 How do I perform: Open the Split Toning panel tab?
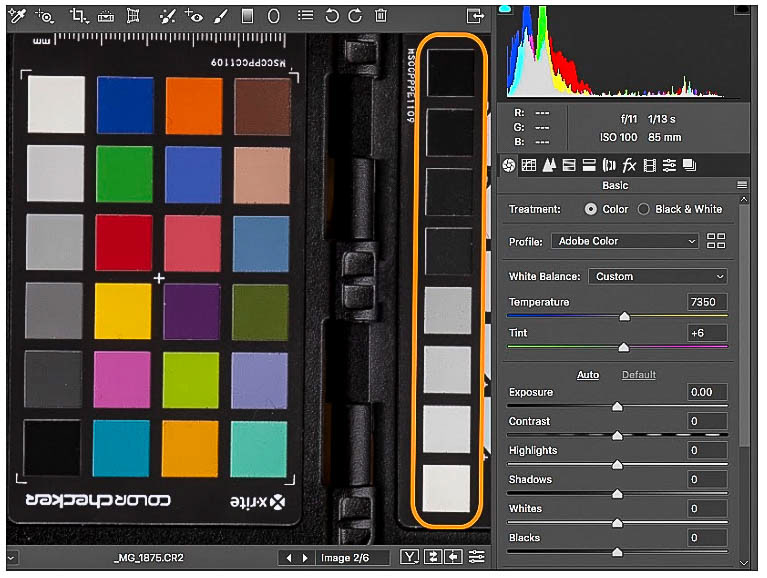pos(589,166)
